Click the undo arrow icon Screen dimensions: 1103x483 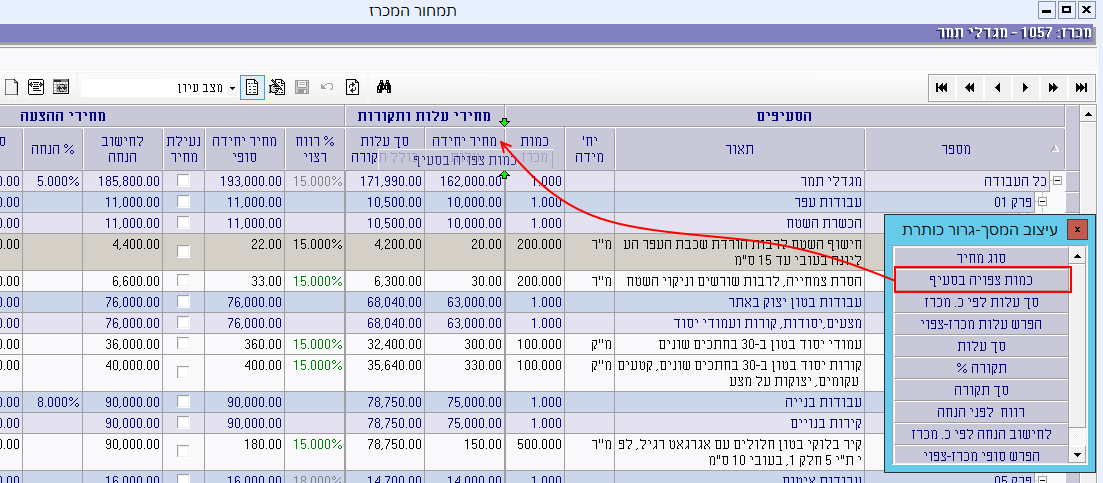point(327,87)
